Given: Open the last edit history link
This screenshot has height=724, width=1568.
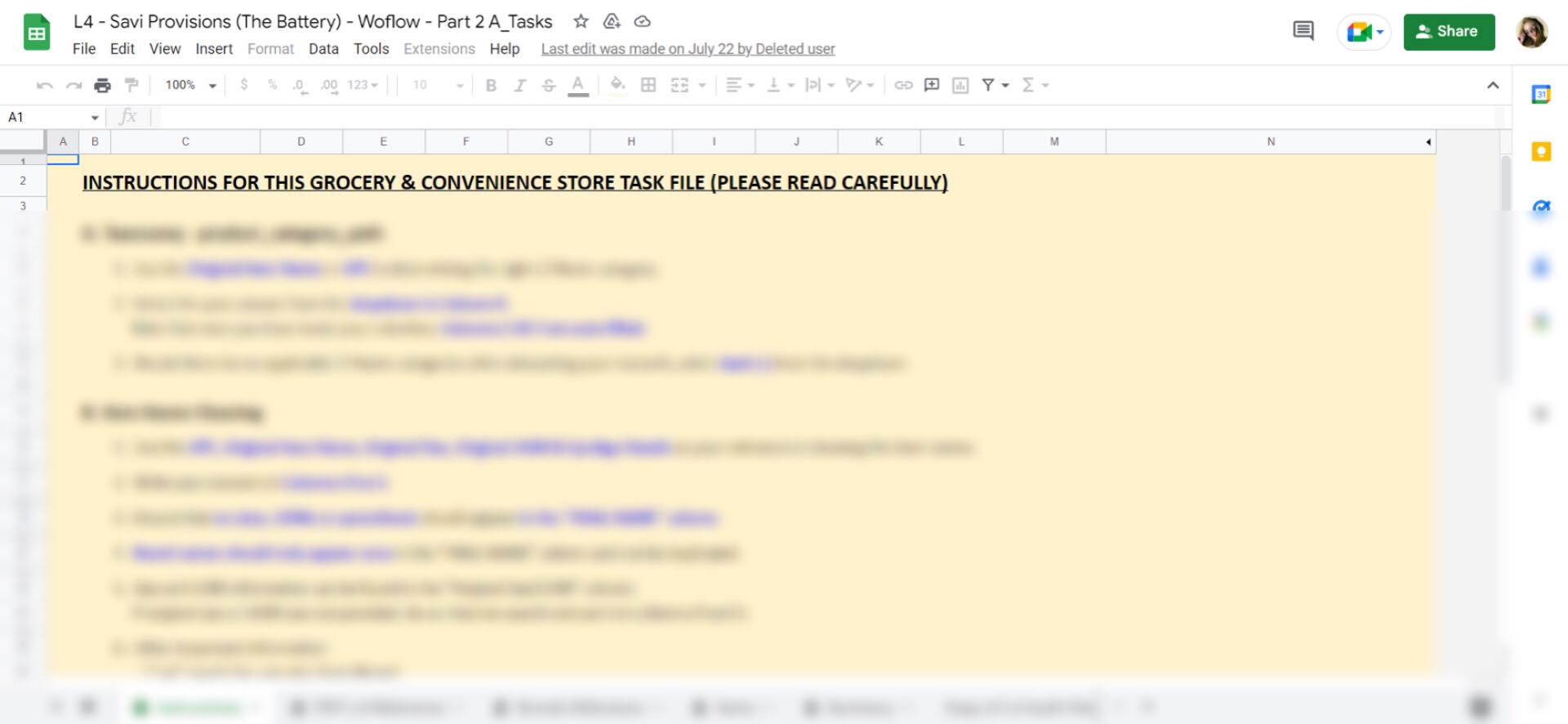Looking at the screenshot, I should pos(688,49).
